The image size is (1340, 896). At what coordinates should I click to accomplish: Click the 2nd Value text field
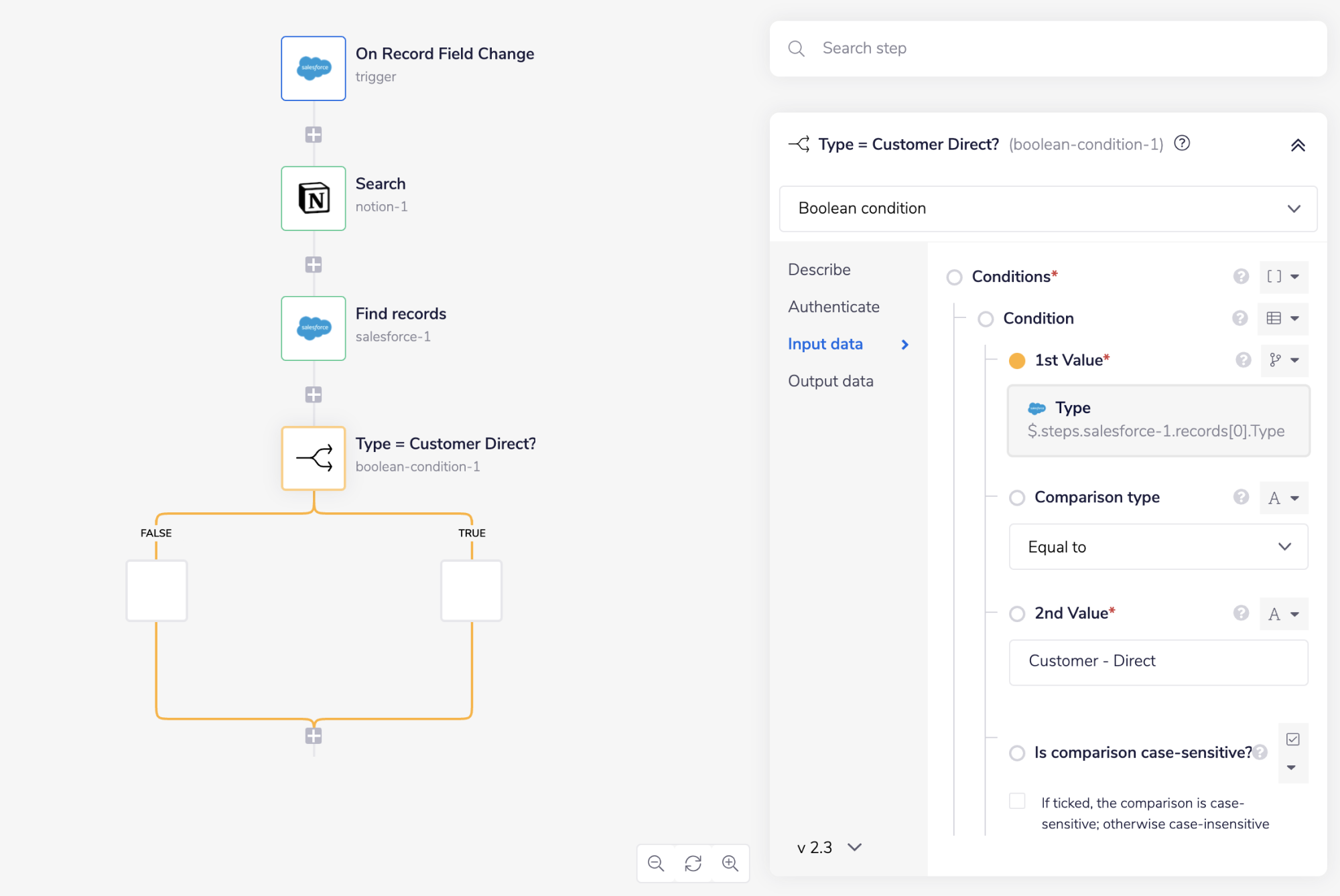tap(1158, 662)
